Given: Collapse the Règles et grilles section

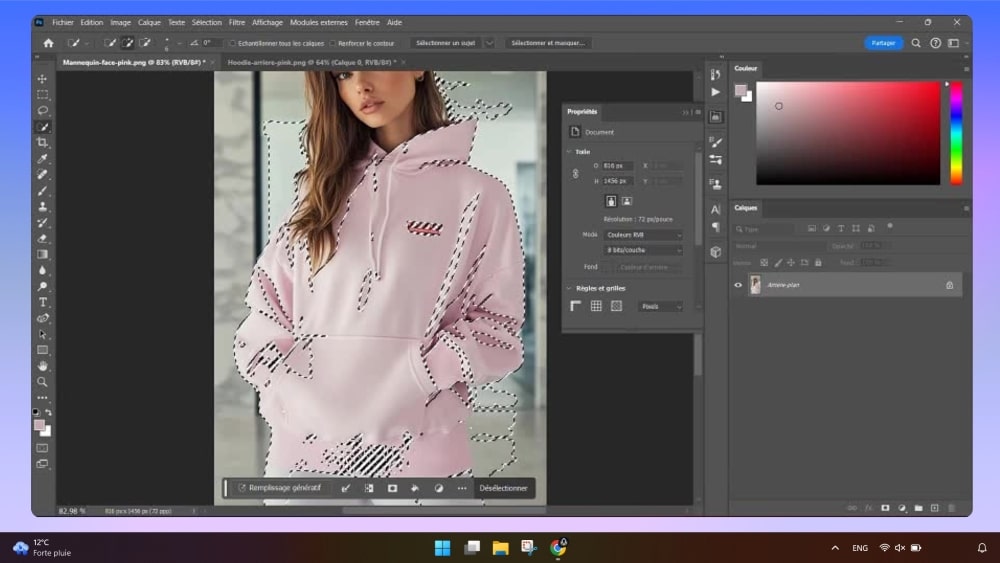Looking at the screenshot, I should click(569, 288).
